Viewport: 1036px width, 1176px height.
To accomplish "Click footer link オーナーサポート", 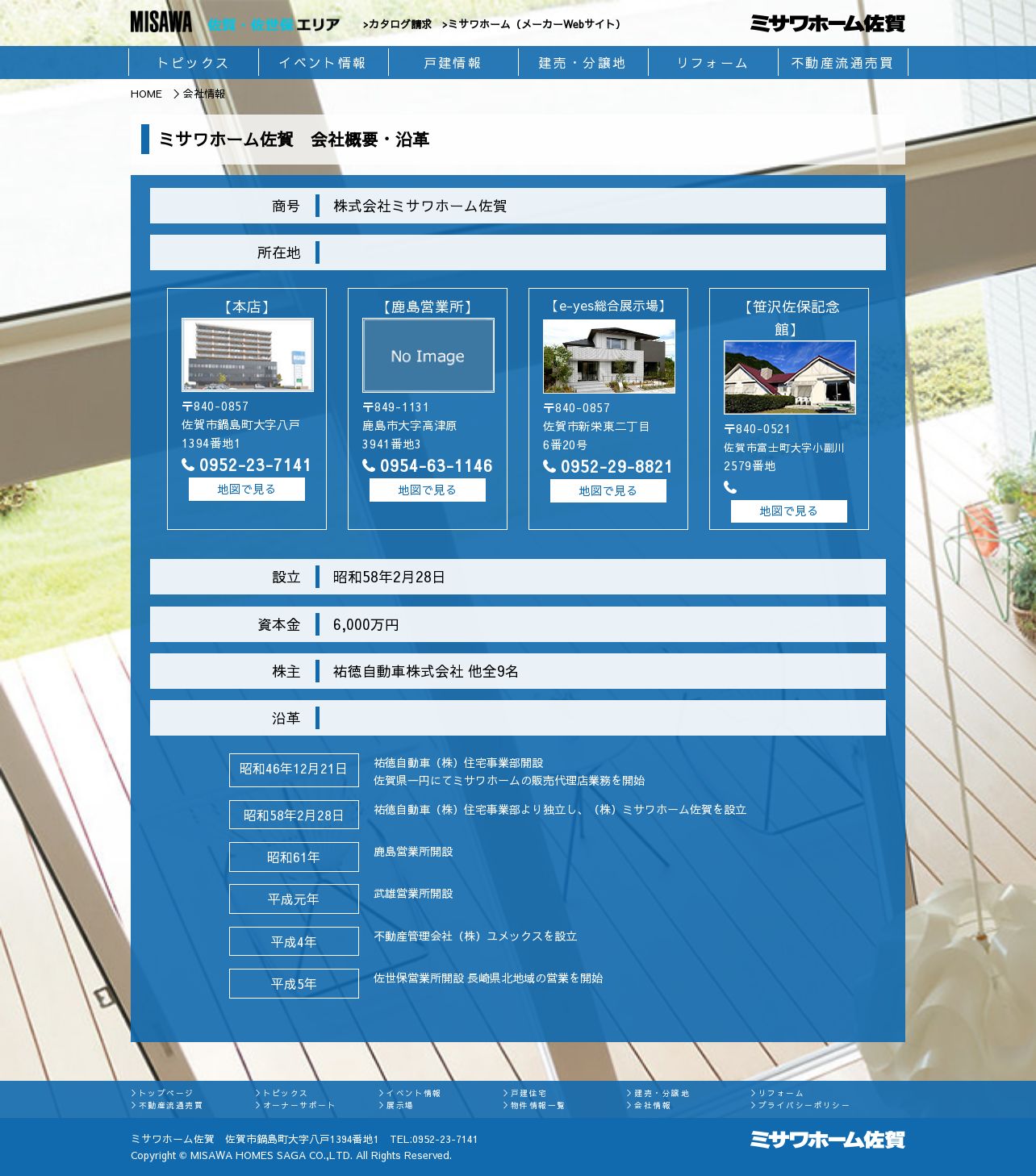I will [x=295, y=1105].
